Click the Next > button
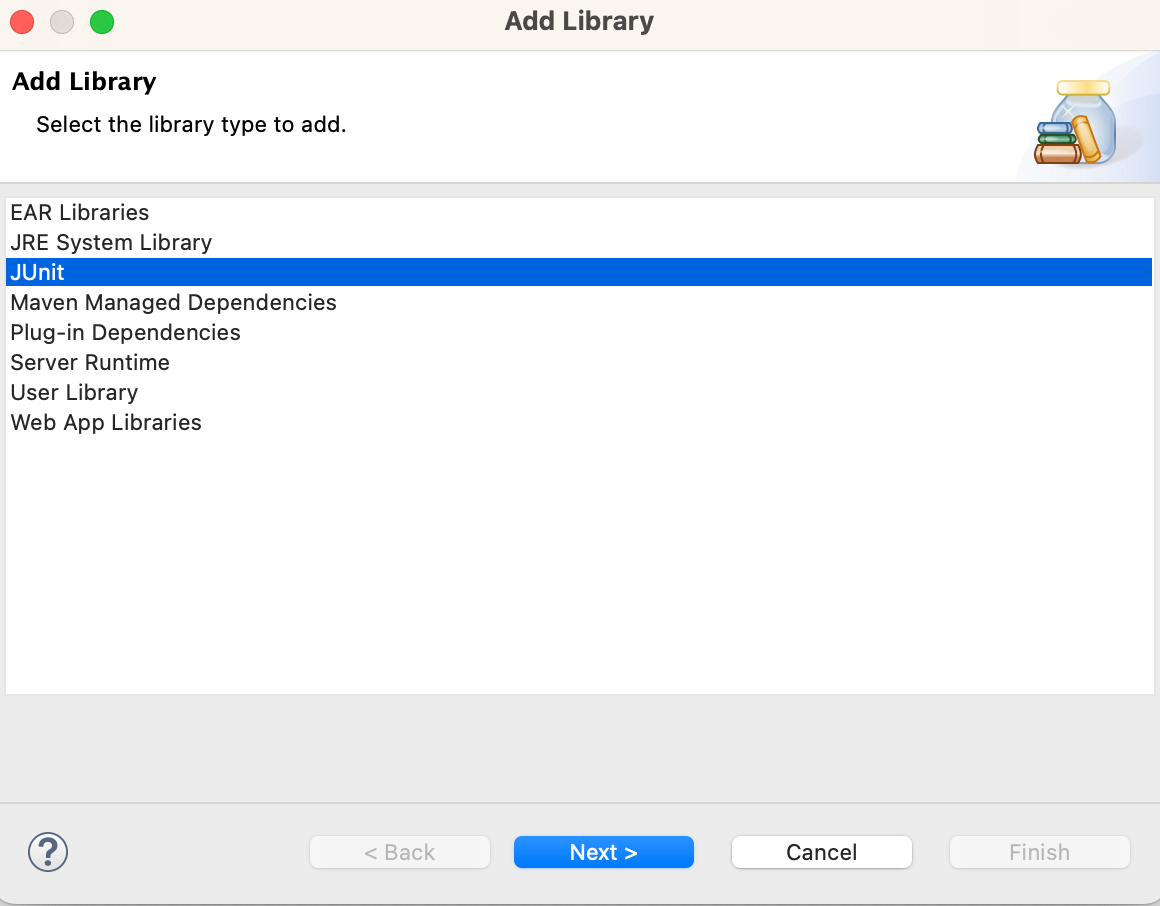1160x906 pixels. click(x=604, y=852)
